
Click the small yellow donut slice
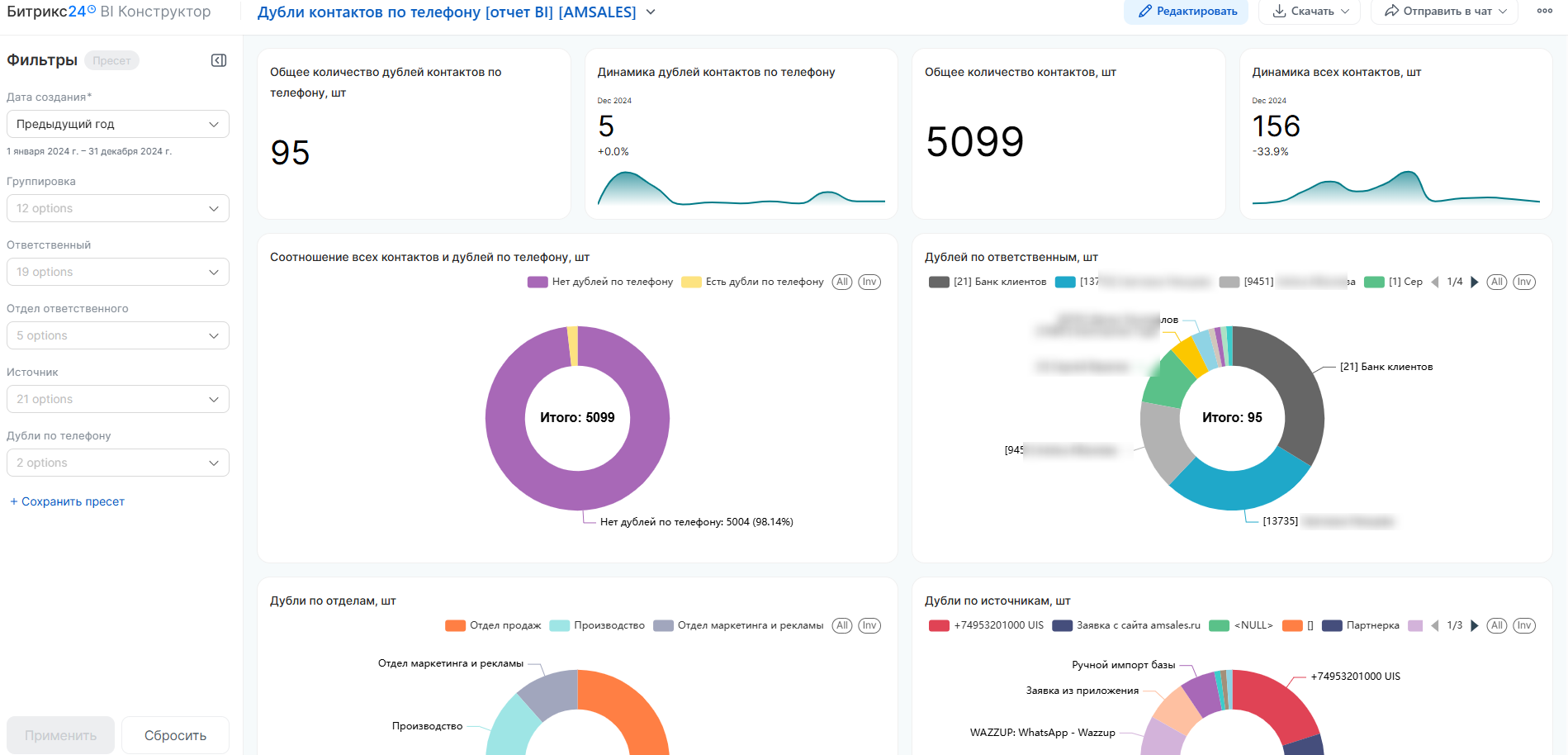click(572, 346)
